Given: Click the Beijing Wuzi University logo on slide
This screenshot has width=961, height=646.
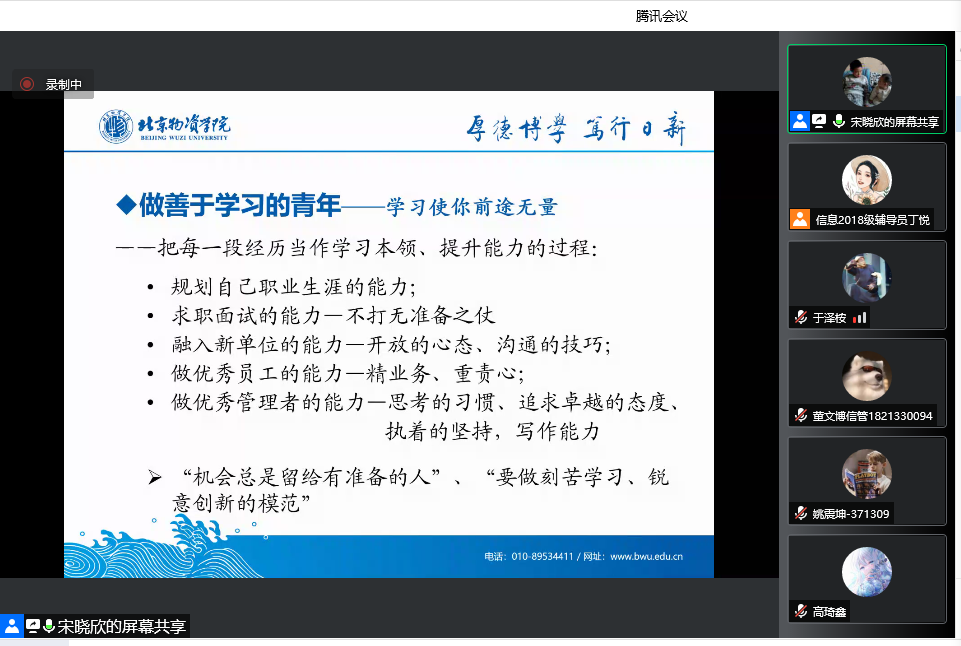Looking at the screenshot, I should (x=165, y=128).
